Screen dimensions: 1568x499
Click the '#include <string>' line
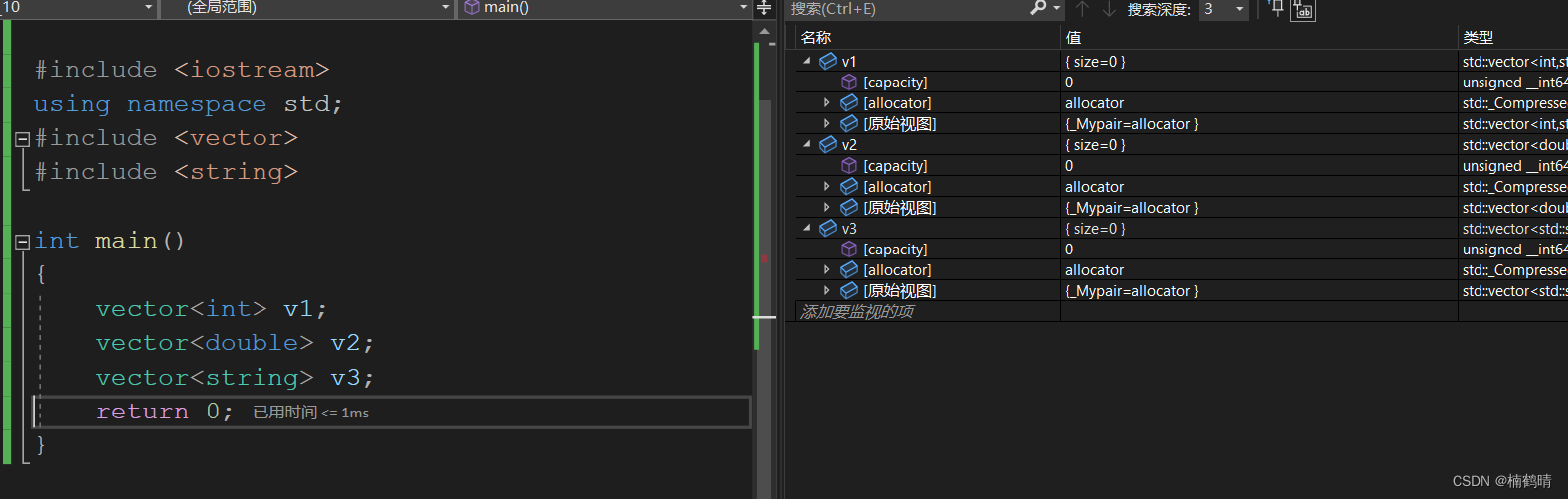(166, 172)
